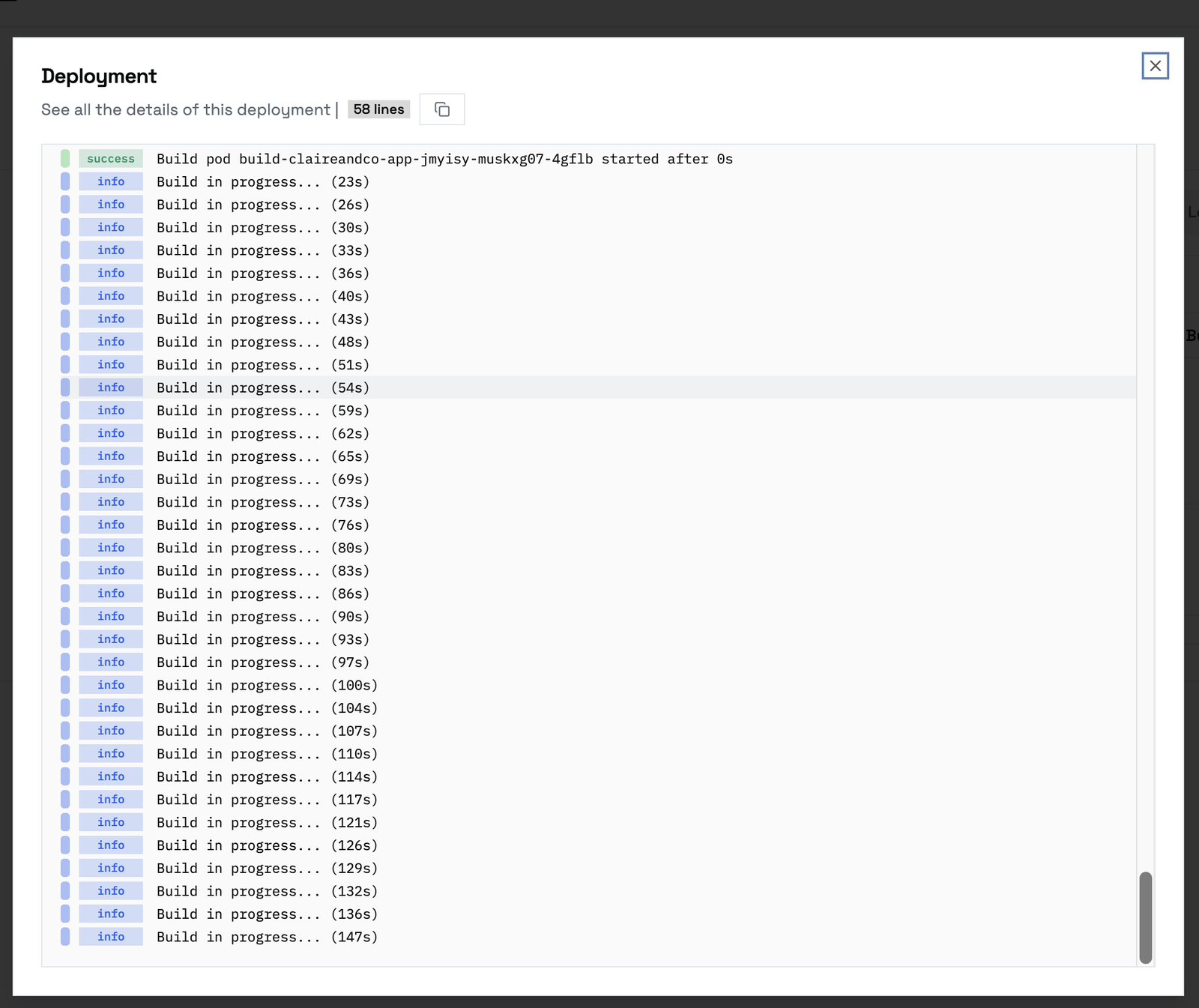Select highlighted log line Build in progress (54s)

pyautogui.click(x=589, y=387)
